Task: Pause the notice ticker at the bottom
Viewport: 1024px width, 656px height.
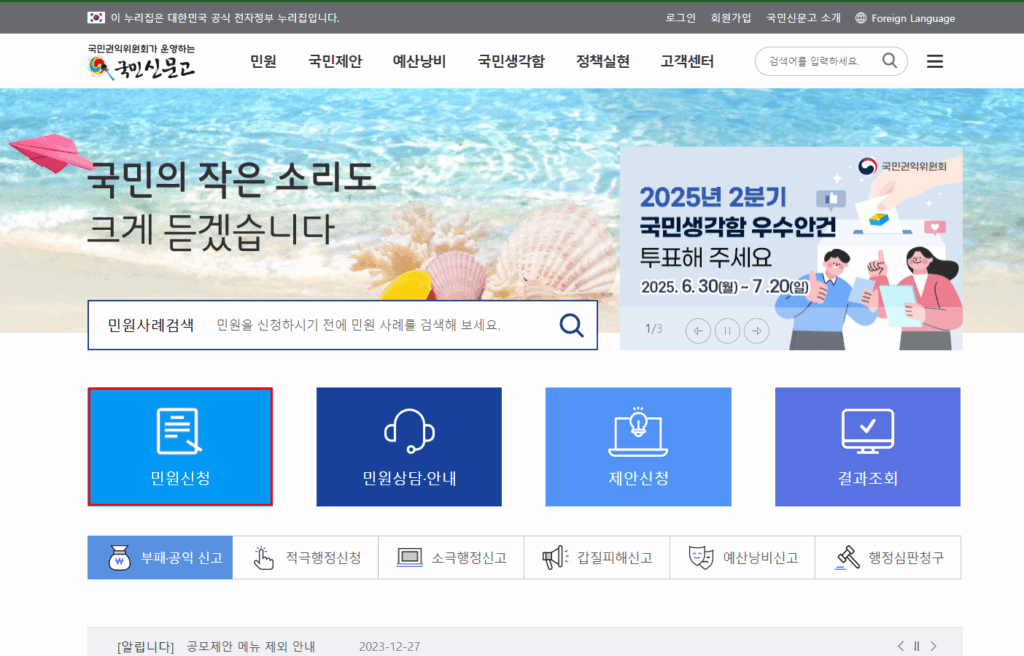Action: (x=916, y=646)
